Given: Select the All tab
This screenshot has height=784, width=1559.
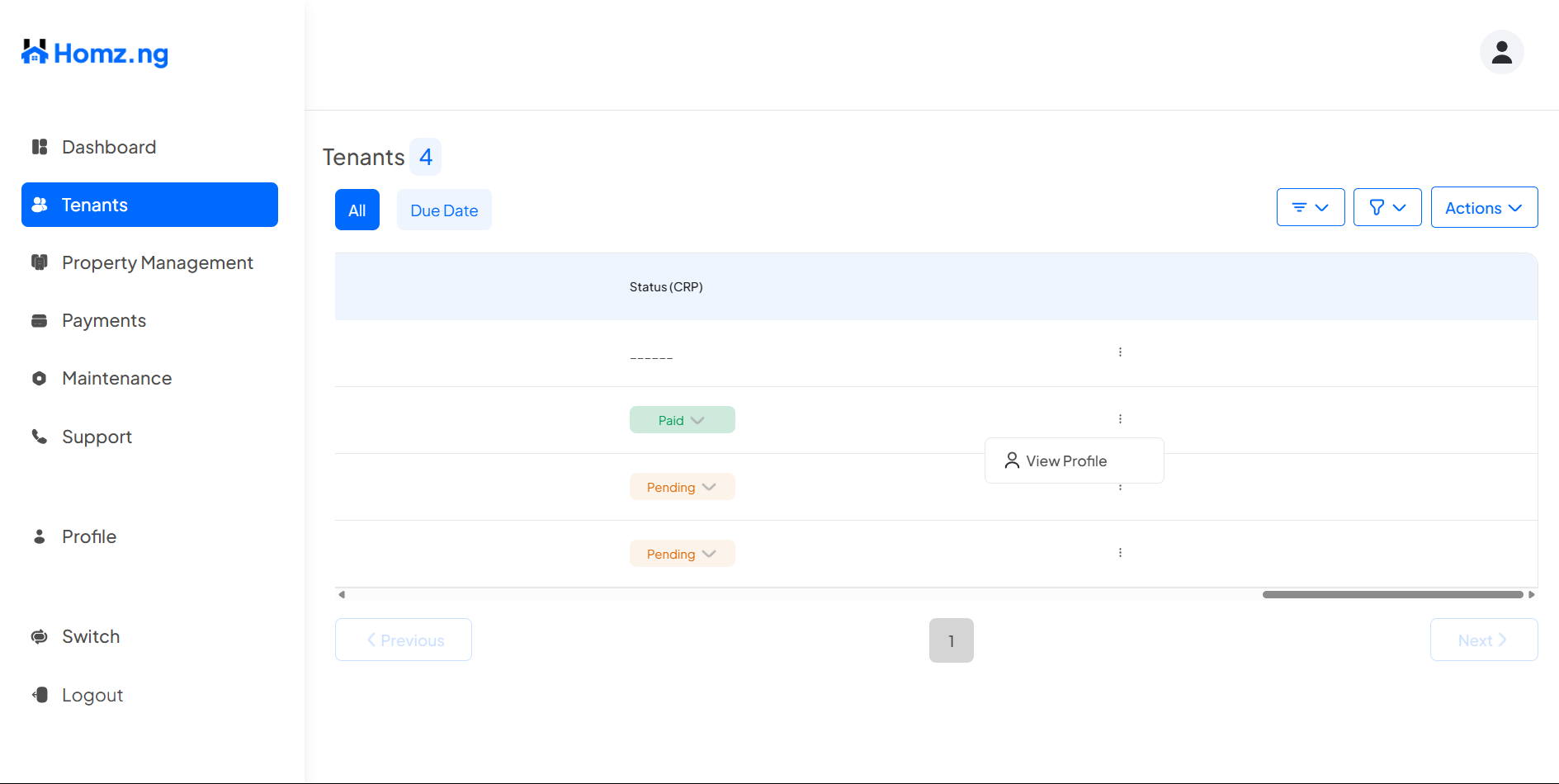Looking at the screenshot, I should tap(357, 210).
